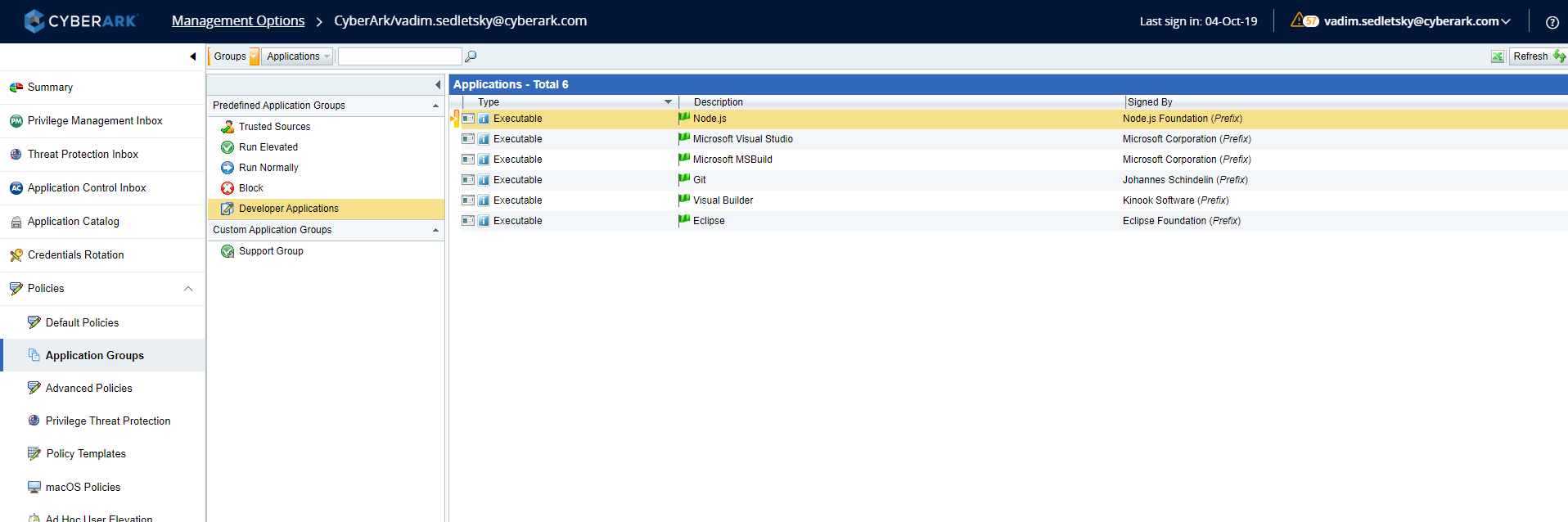
Task: Open Advanced Policies
Action: point(88,388)
